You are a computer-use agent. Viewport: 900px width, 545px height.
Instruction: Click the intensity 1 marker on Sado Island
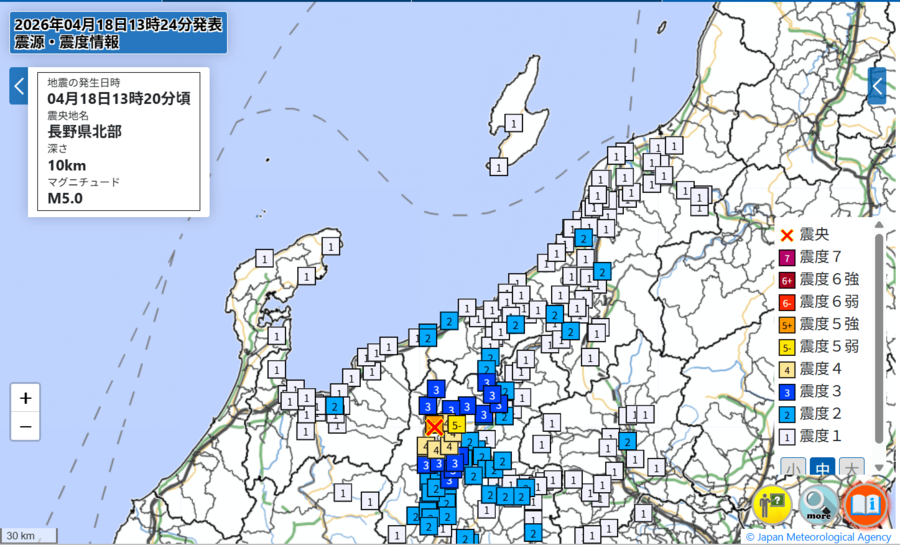tap(513, 123)
